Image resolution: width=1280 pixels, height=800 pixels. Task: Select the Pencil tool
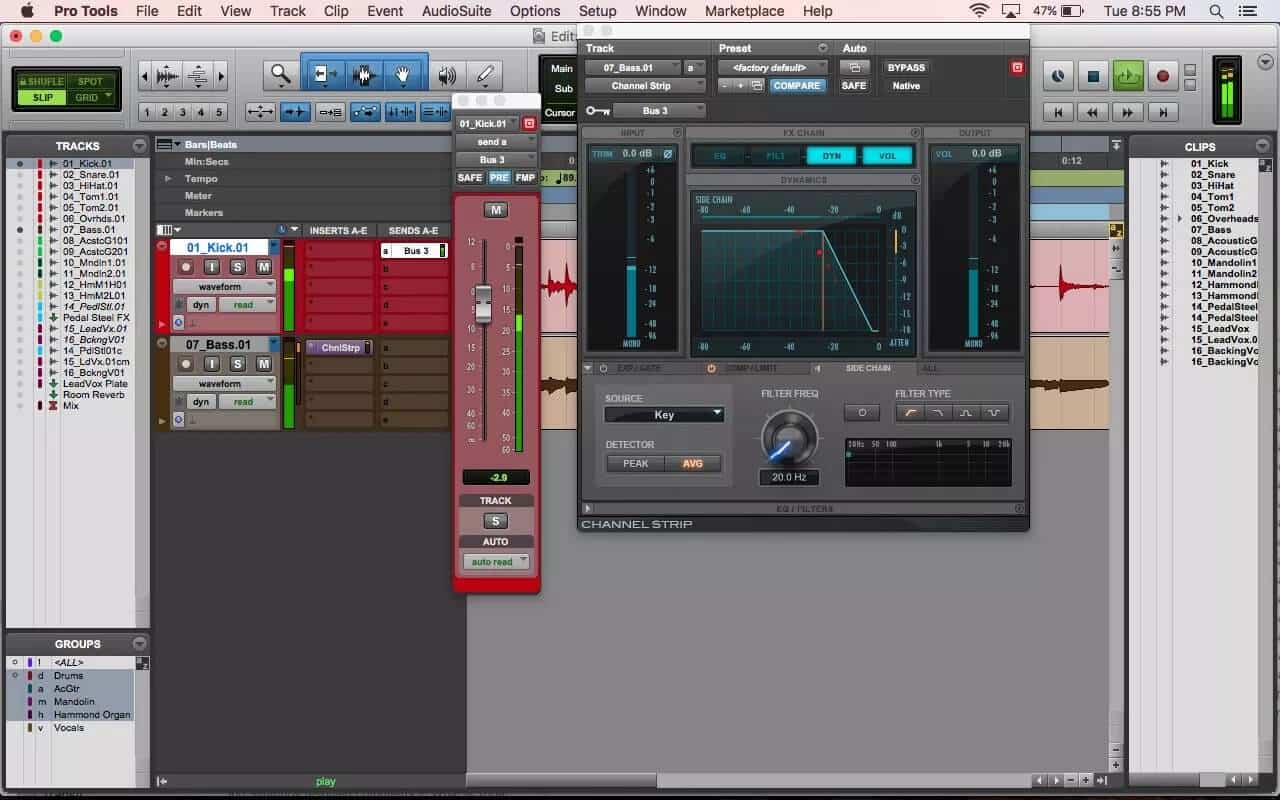pyautogui.click(x=485, y=75)
